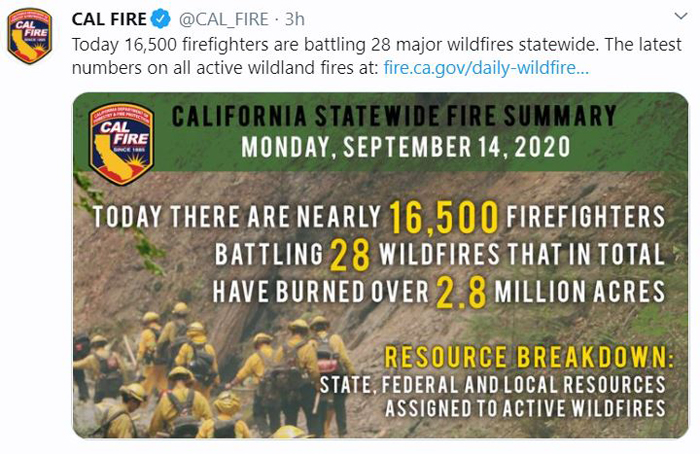This screenshot has width=700, height=454.
Task: Click 'State, federal and local resources' line
Action: coord(492,385)
